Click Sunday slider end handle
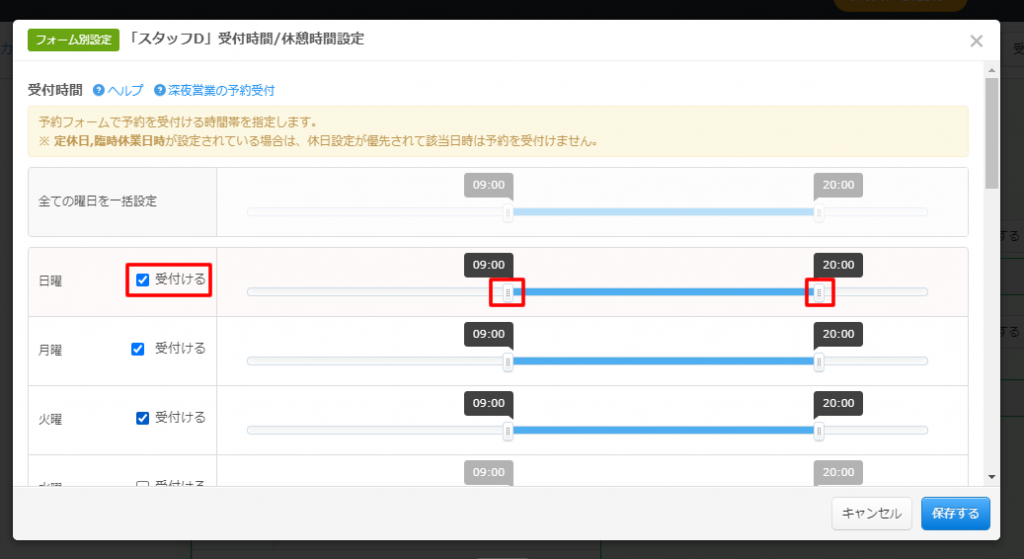Image resolution: width=1024 pixels, height=559 pixels. [x=819, y=293]
